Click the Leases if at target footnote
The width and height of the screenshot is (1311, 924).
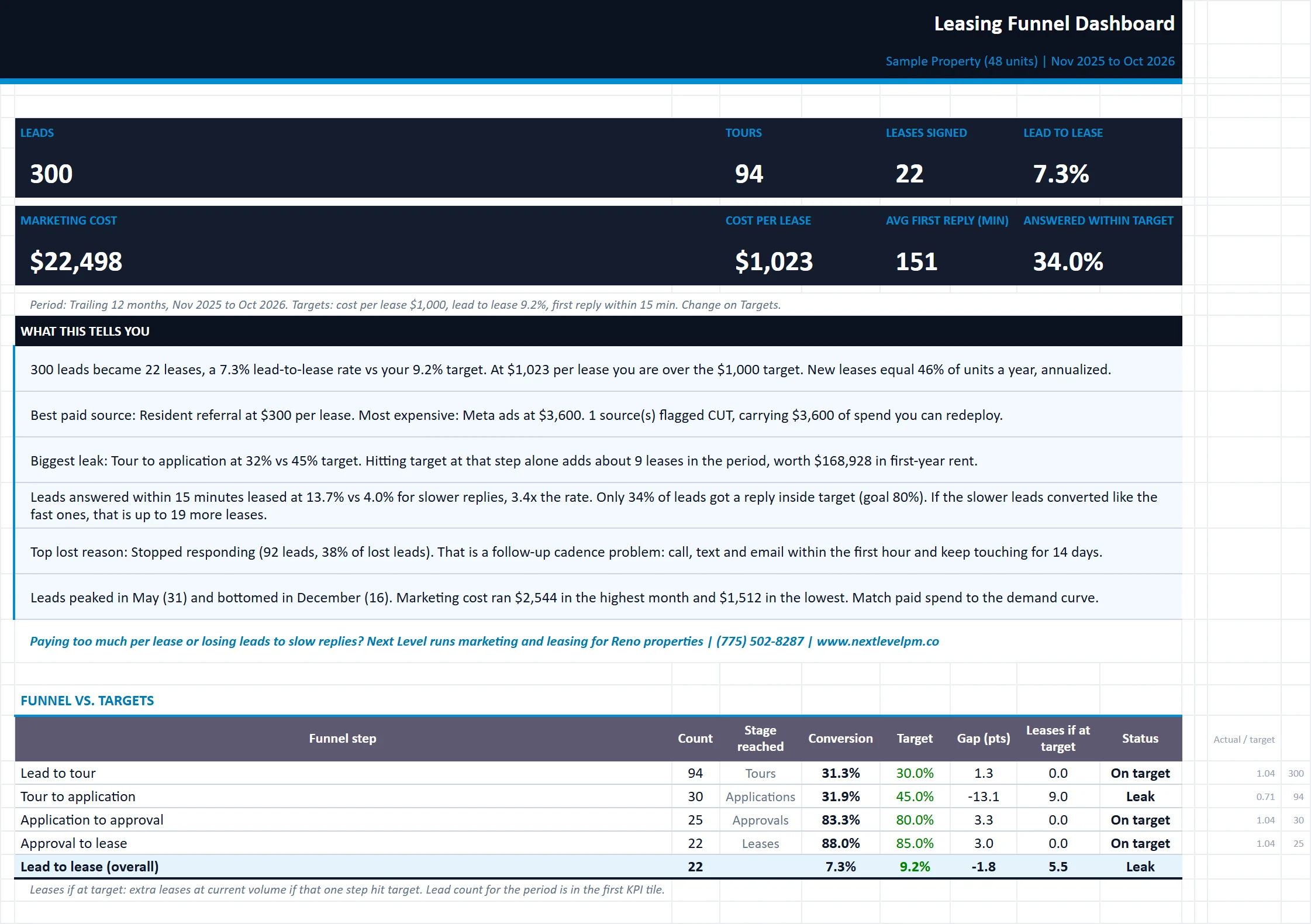pos(347,889)
